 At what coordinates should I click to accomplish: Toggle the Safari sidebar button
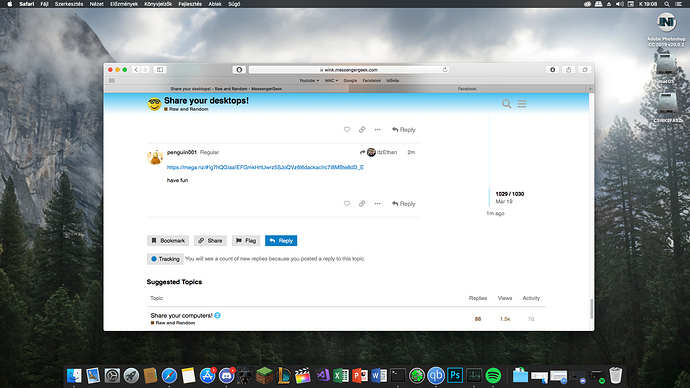click(160, 70)
